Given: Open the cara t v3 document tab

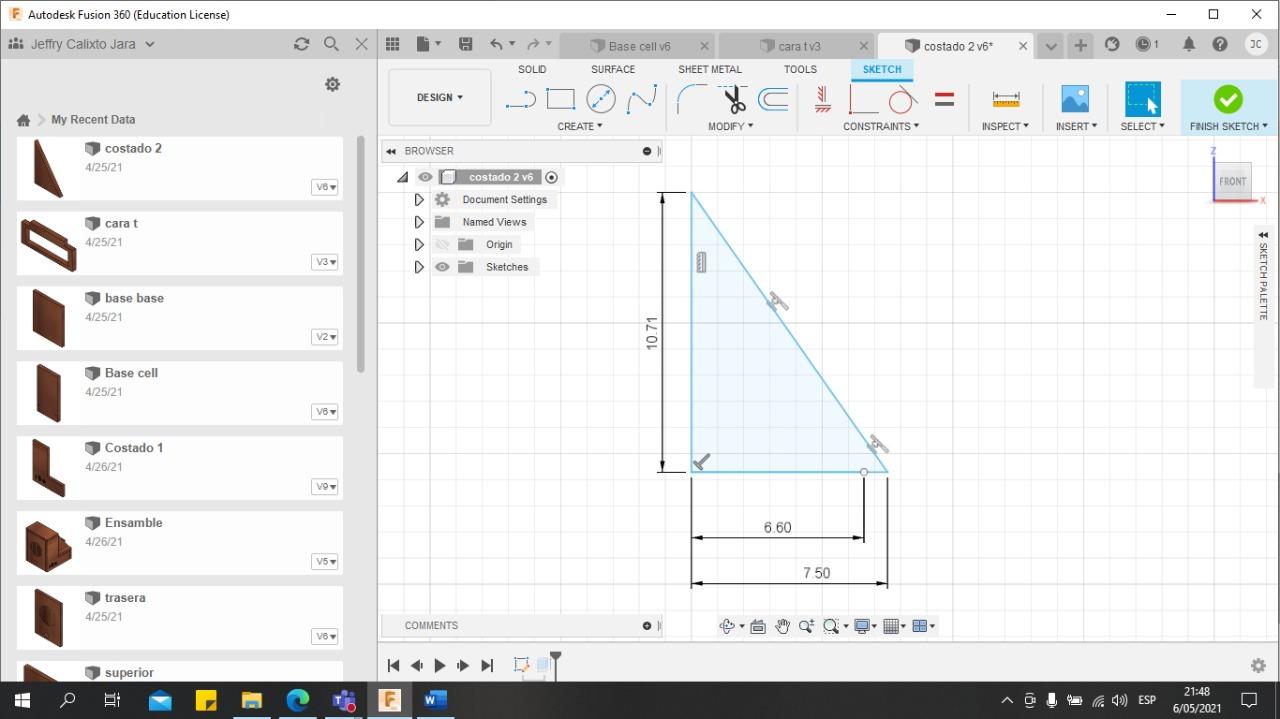Looking at the screenshot, I should [x=799, y=46].
